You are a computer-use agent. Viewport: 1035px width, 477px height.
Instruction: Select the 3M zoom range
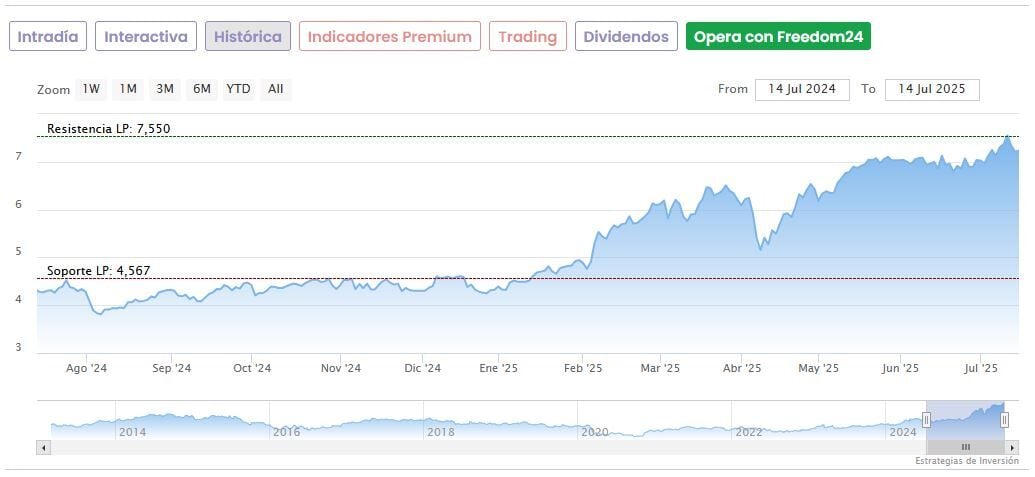tap(165, 89)
